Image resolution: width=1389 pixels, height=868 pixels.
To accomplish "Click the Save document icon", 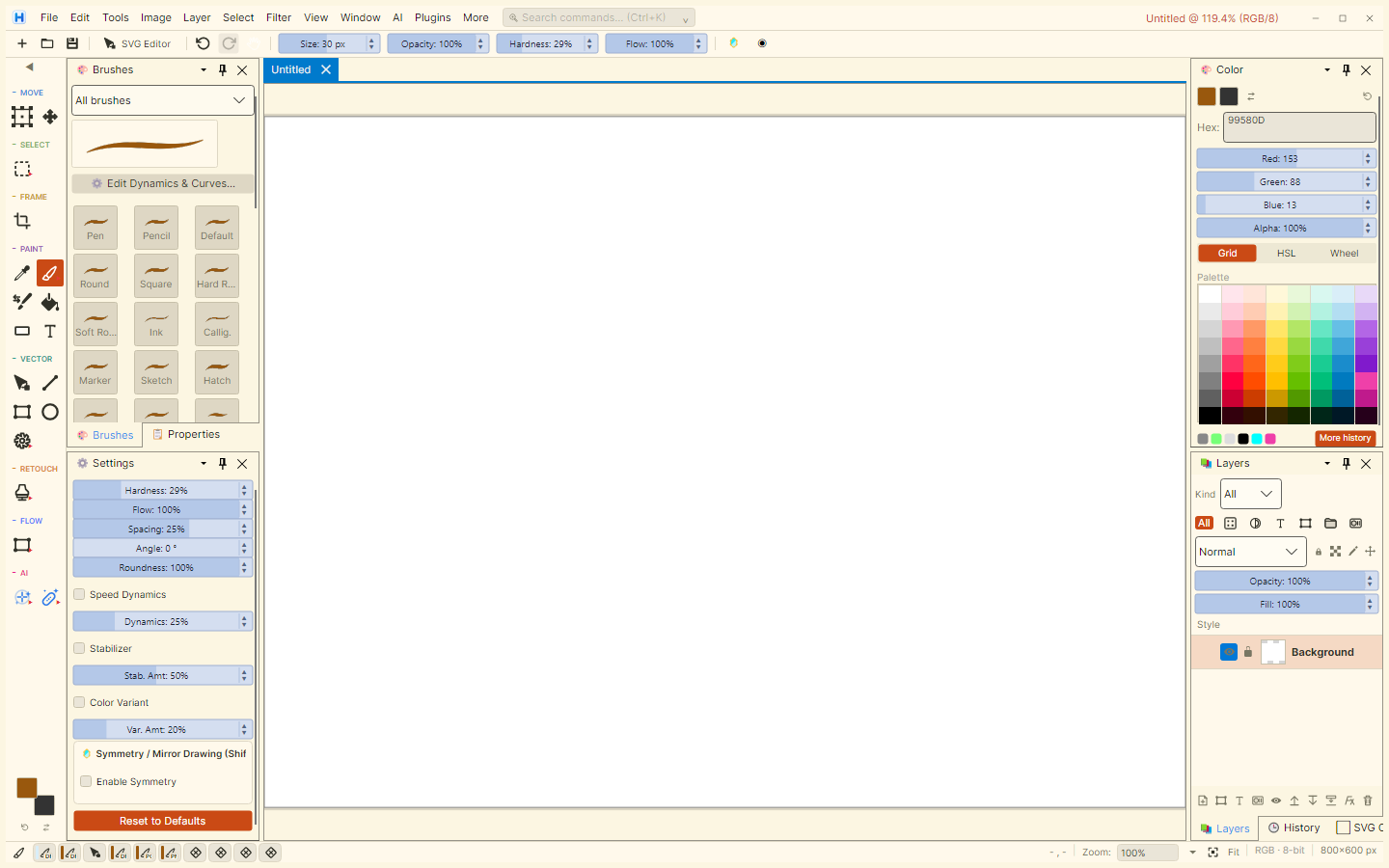I will 72,43.
